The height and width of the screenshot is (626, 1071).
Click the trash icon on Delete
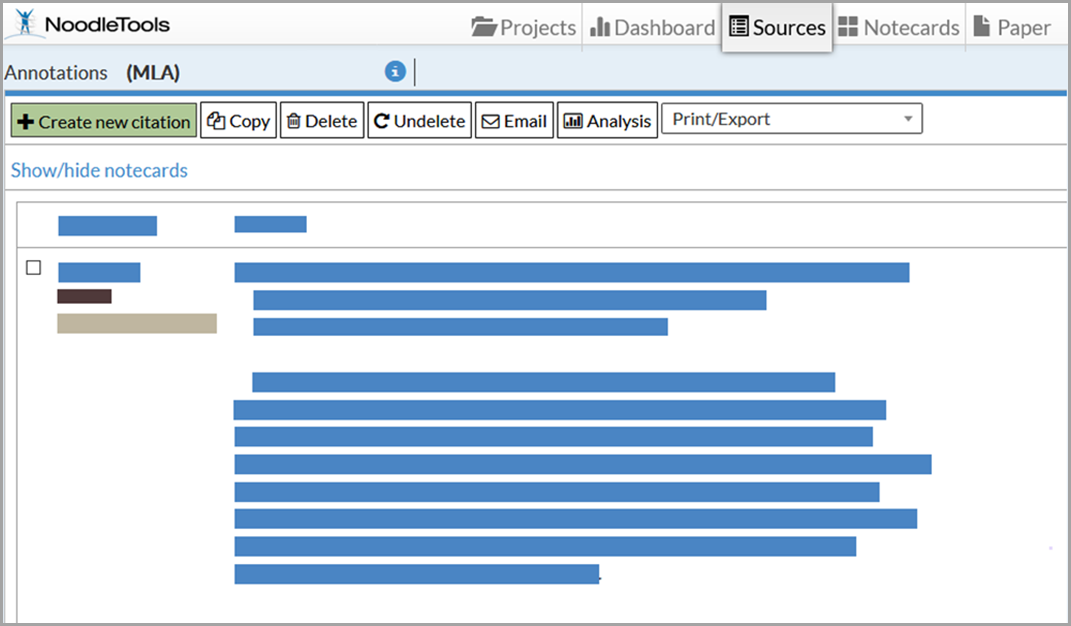click(x=293, y=121)
